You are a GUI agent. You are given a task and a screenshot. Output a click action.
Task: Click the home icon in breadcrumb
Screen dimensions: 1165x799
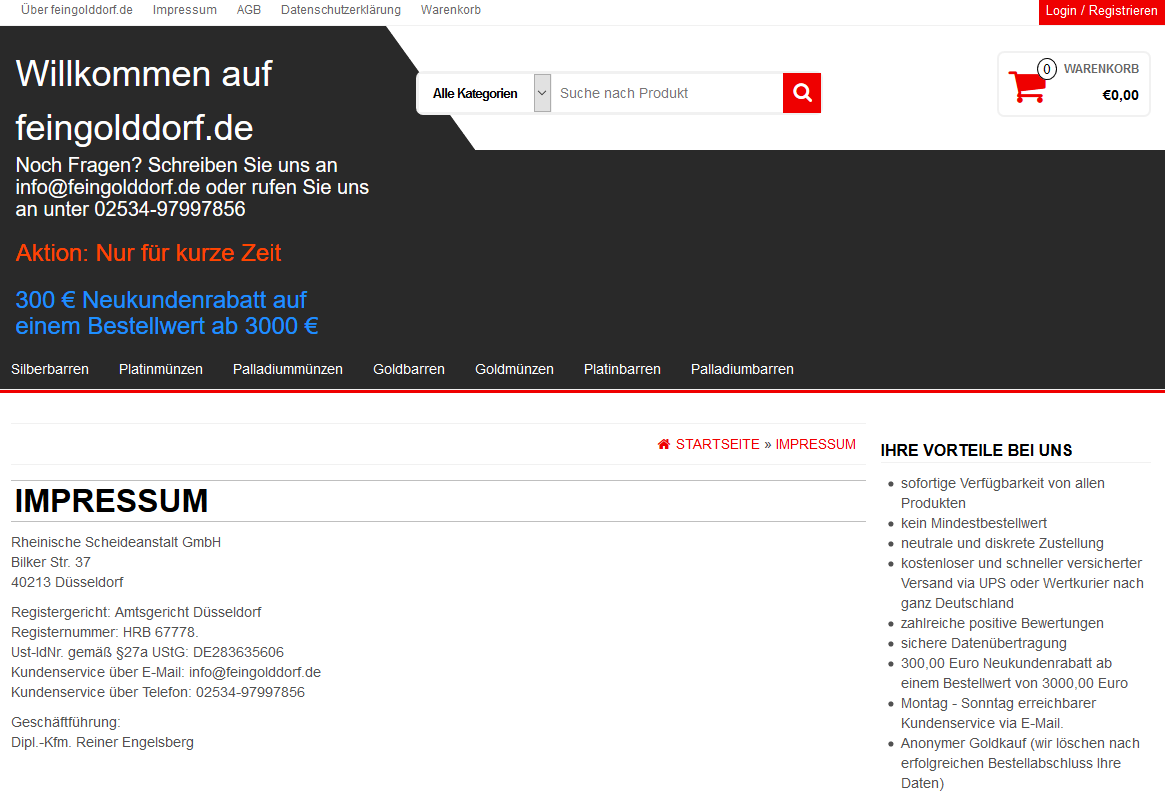coord(664,444)
